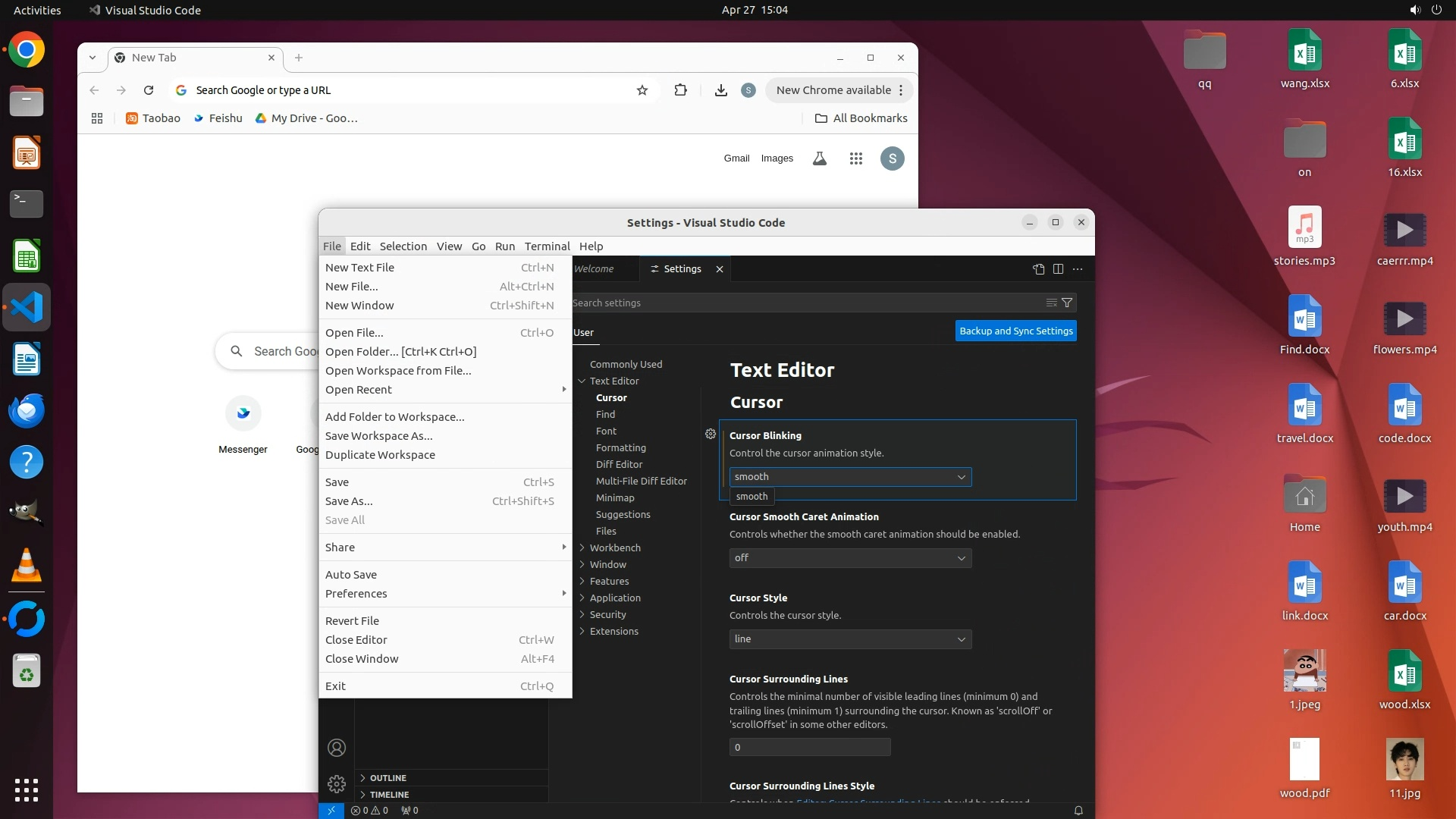Viewport: 1456px width, 819px height.
Task: Click the Manage gear icon in the activity bar
Action: [337, 783]
